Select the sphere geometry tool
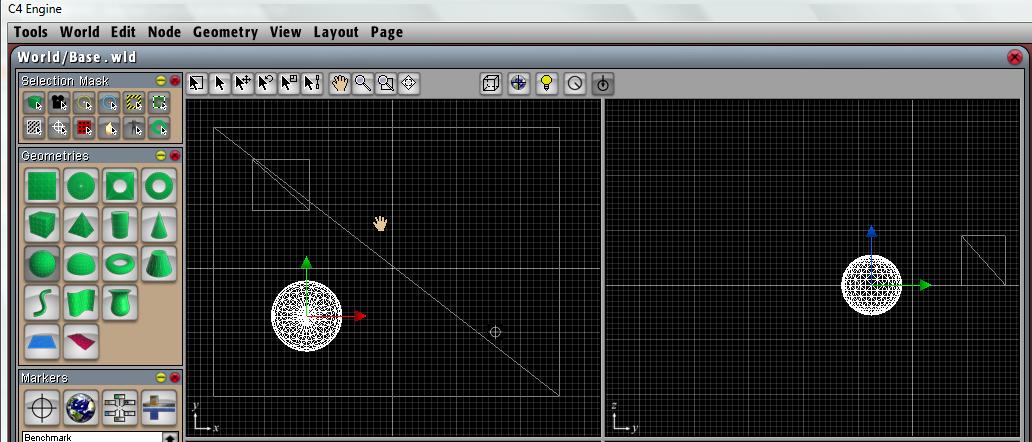 pos(42,264)
